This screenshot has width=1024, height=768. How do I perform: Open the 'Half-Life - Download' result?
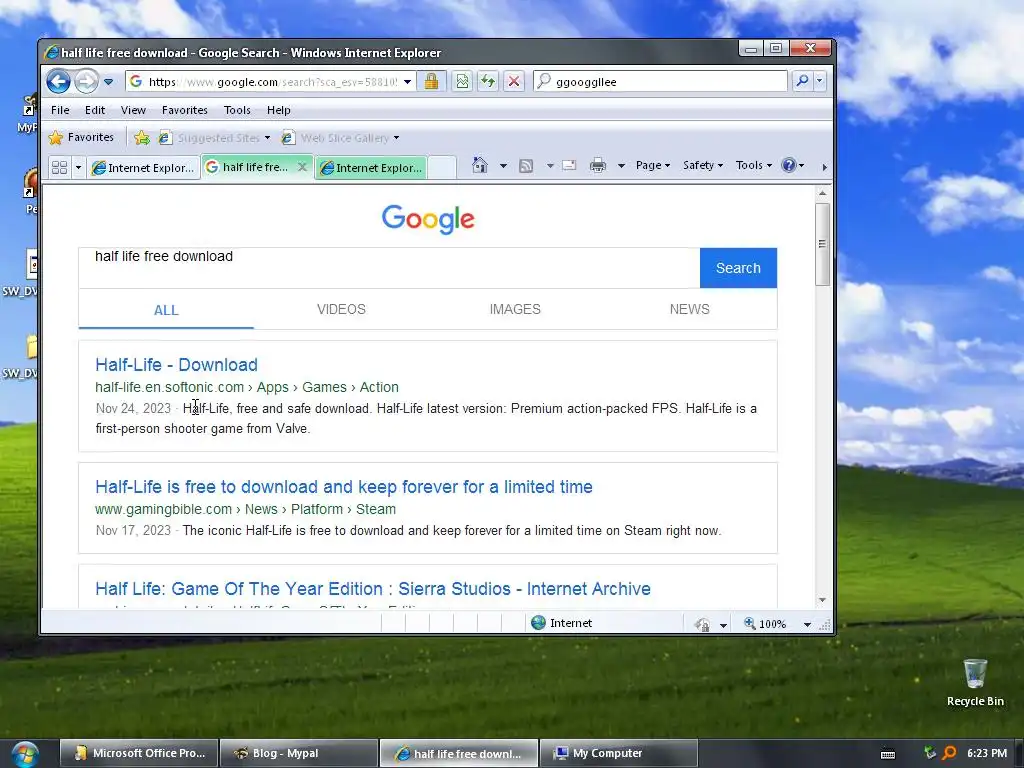tap(176, 364)
